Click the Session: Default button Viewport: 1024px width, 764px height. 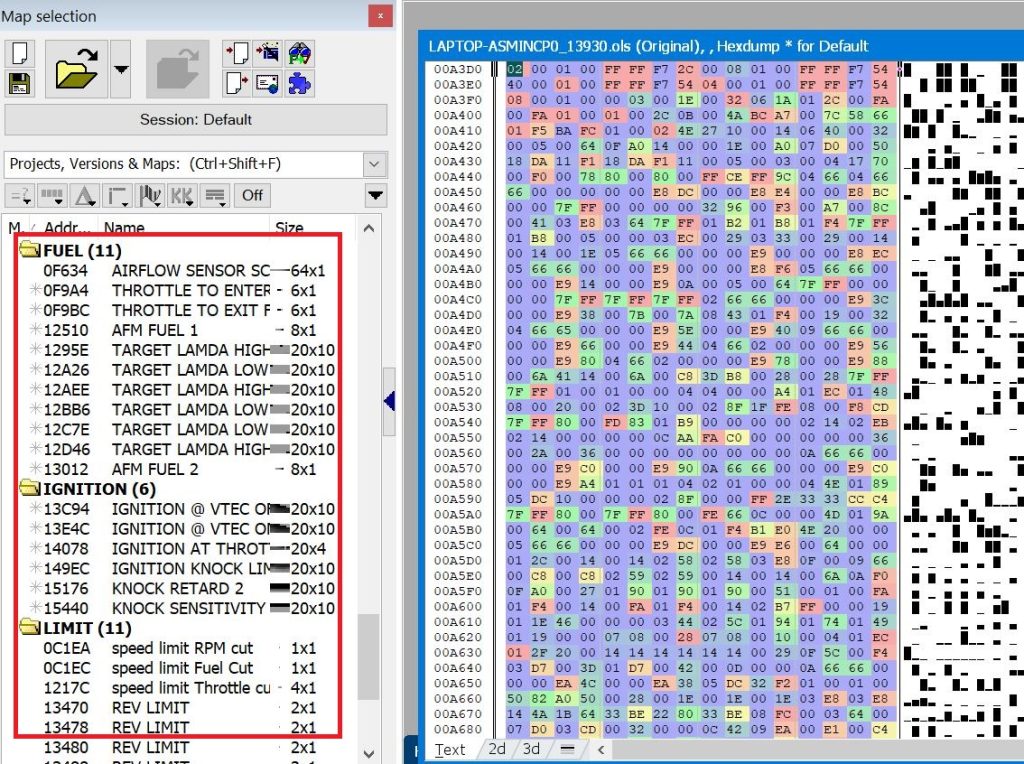(195, 120)
